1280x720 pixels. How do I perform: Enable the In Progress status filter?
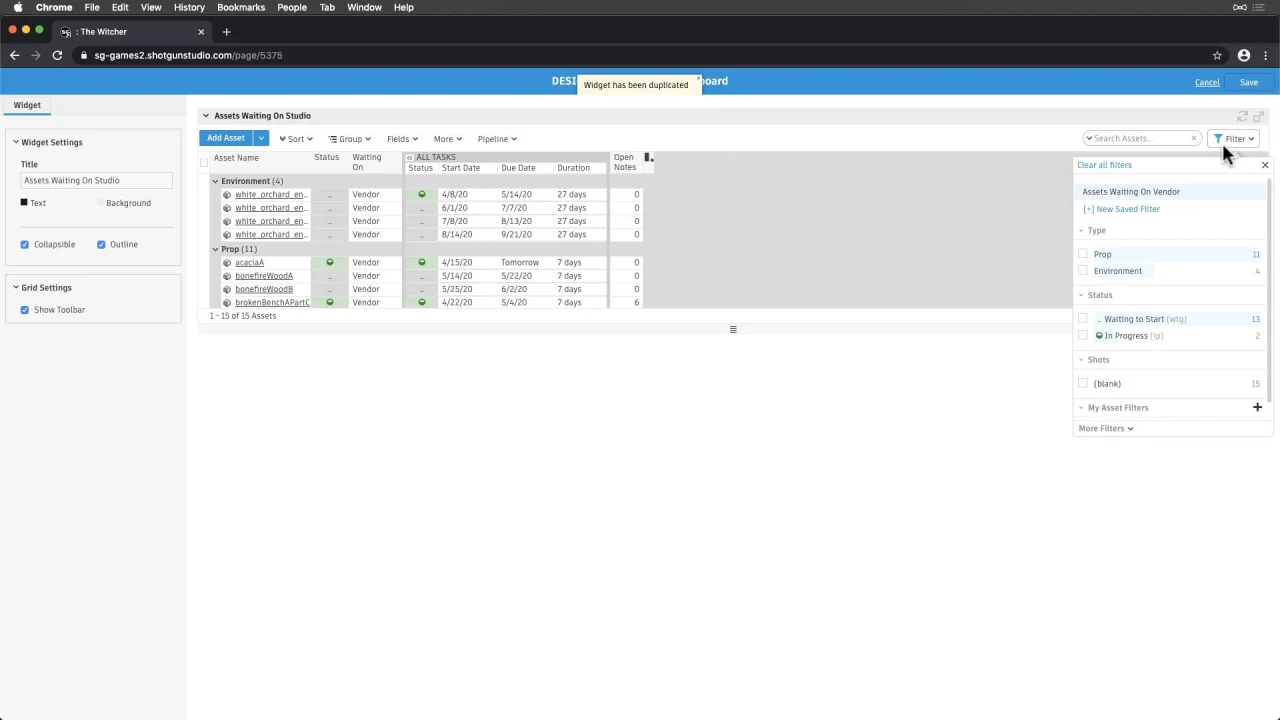[x=1083, y=336]
